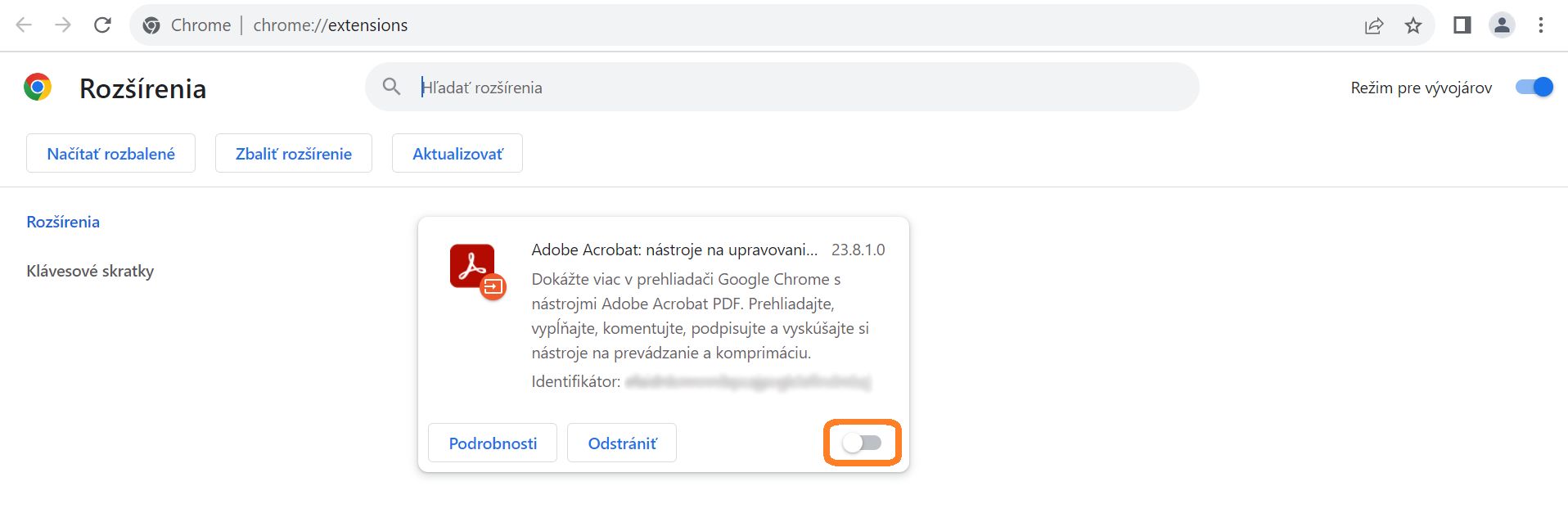The image size is (1568, 531).
Task: Click Odstrániť to remove the extension
Action: coord(622,443)
